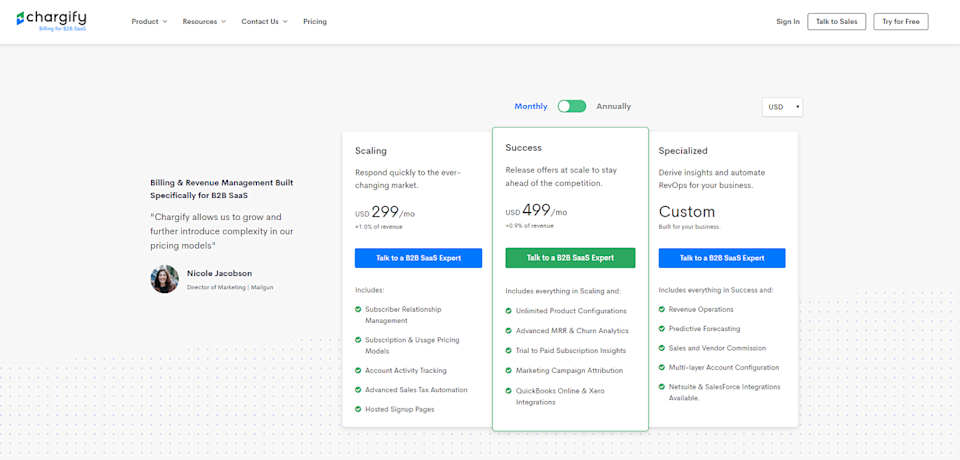
Task: Go to the Pricing page
Action: pyautogui.click(x=315, y=21)
